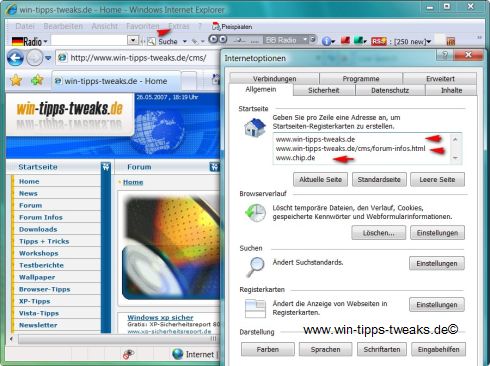This screenshot has height=366, width=490.
Task: Click the Löschen... button under Browserverlauf
Action: coord(379,233)
